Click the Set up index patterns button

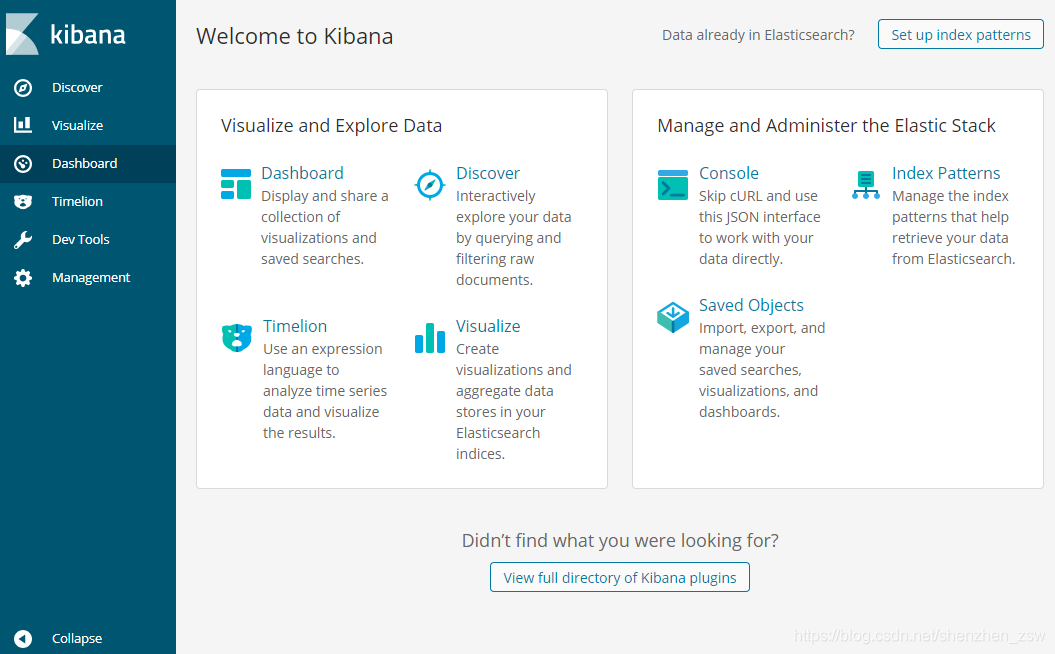961,34
